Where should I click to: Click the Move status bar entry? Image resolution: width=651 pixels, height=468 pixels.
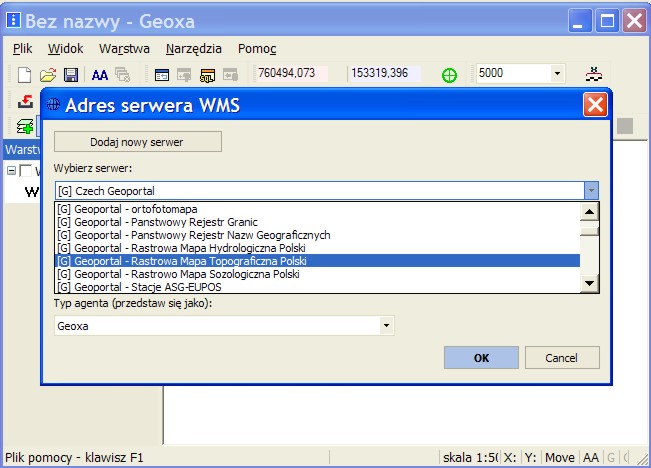pyautogui.click(x=560, y=458)
